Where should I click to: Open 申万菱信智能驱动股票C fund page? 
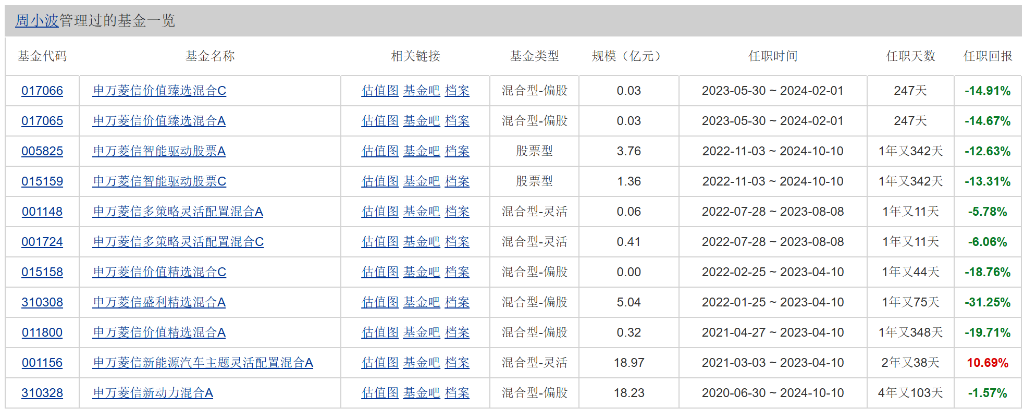pyautogui.click(x=159, y=181)
